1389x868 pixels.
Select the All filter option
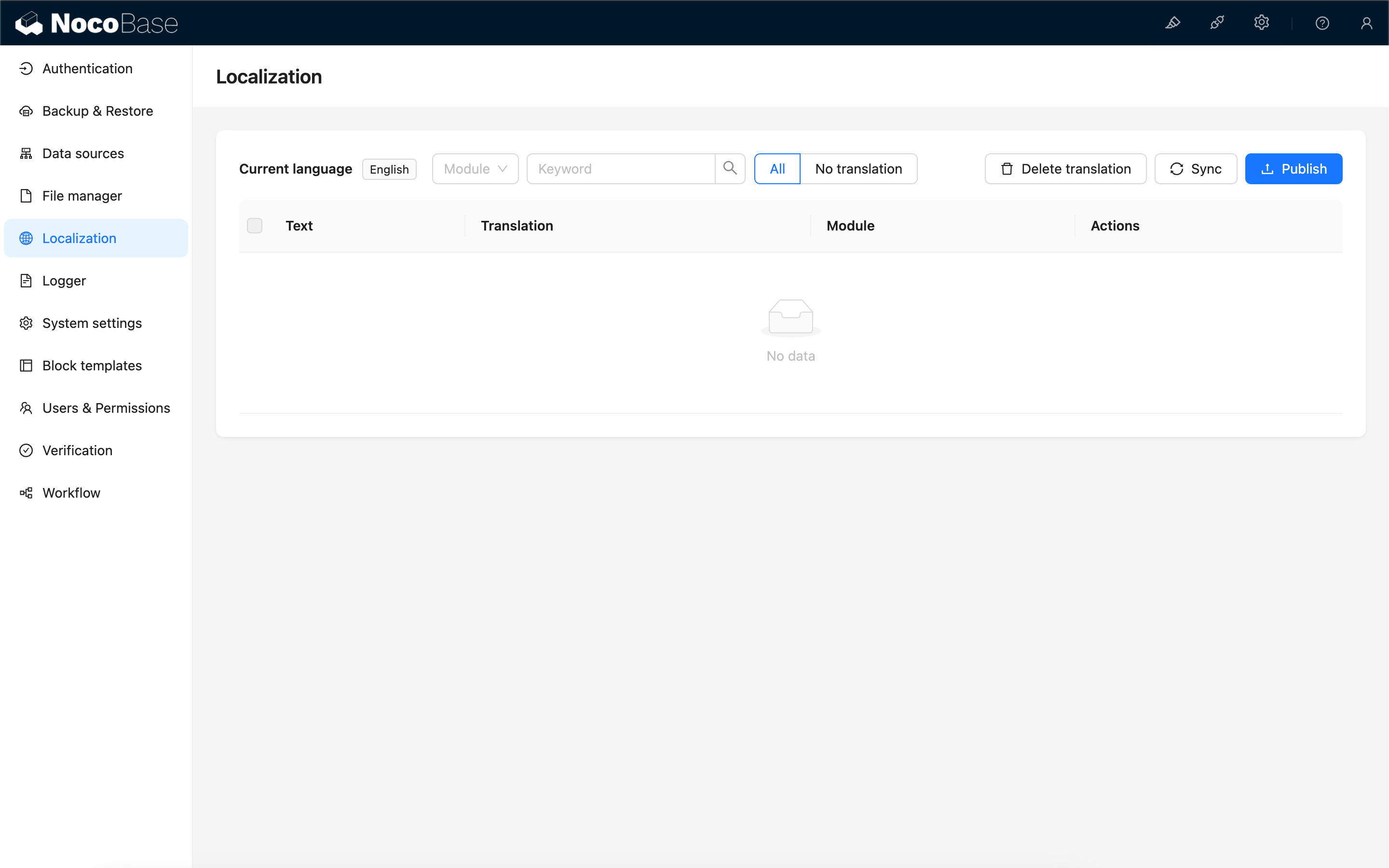[776, 169]
